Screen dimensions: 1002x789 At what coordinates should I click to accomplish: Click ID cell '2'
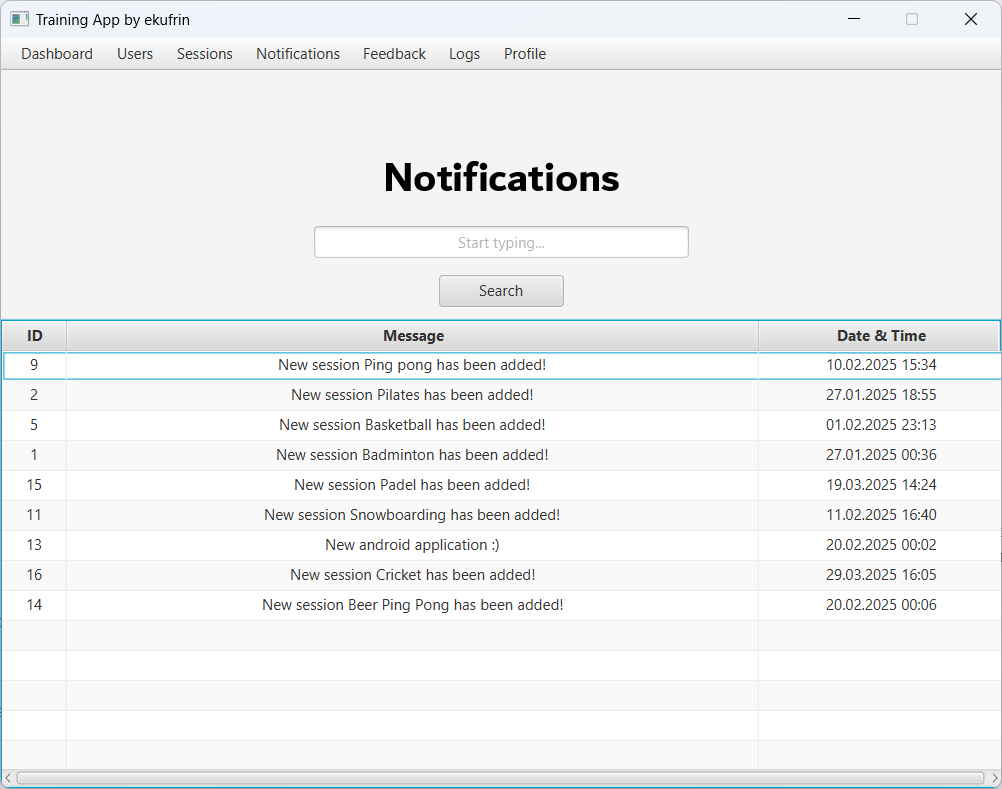[35, 395]
